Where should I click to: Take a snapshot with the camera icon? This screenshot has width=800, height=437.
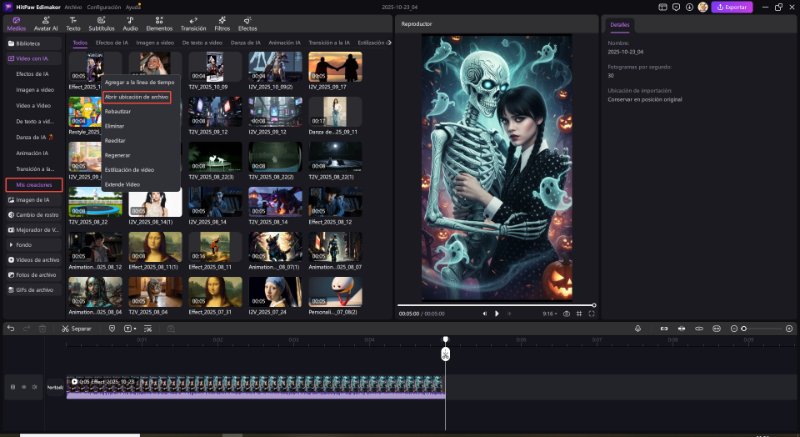[x=566, y=314]
